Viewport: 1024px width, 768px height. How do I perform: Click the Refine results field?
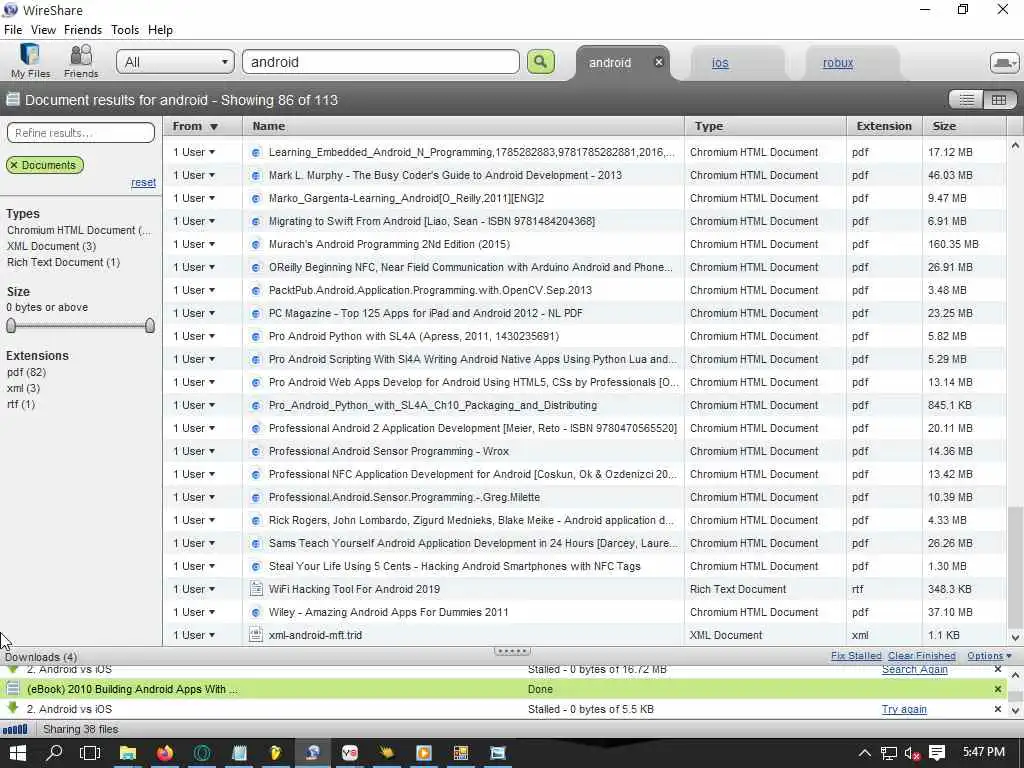coord(81,133)
